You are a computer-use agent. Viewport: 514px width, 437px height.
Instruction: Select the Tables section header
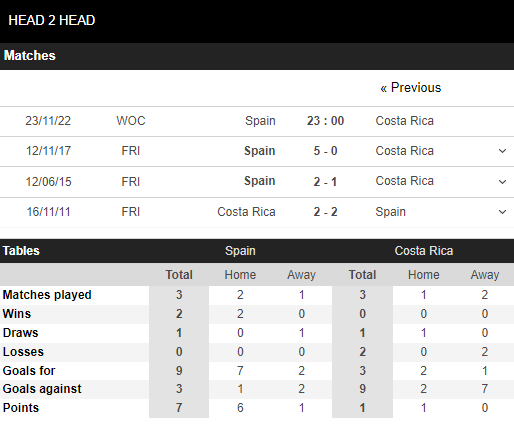[x=21, y=251]
